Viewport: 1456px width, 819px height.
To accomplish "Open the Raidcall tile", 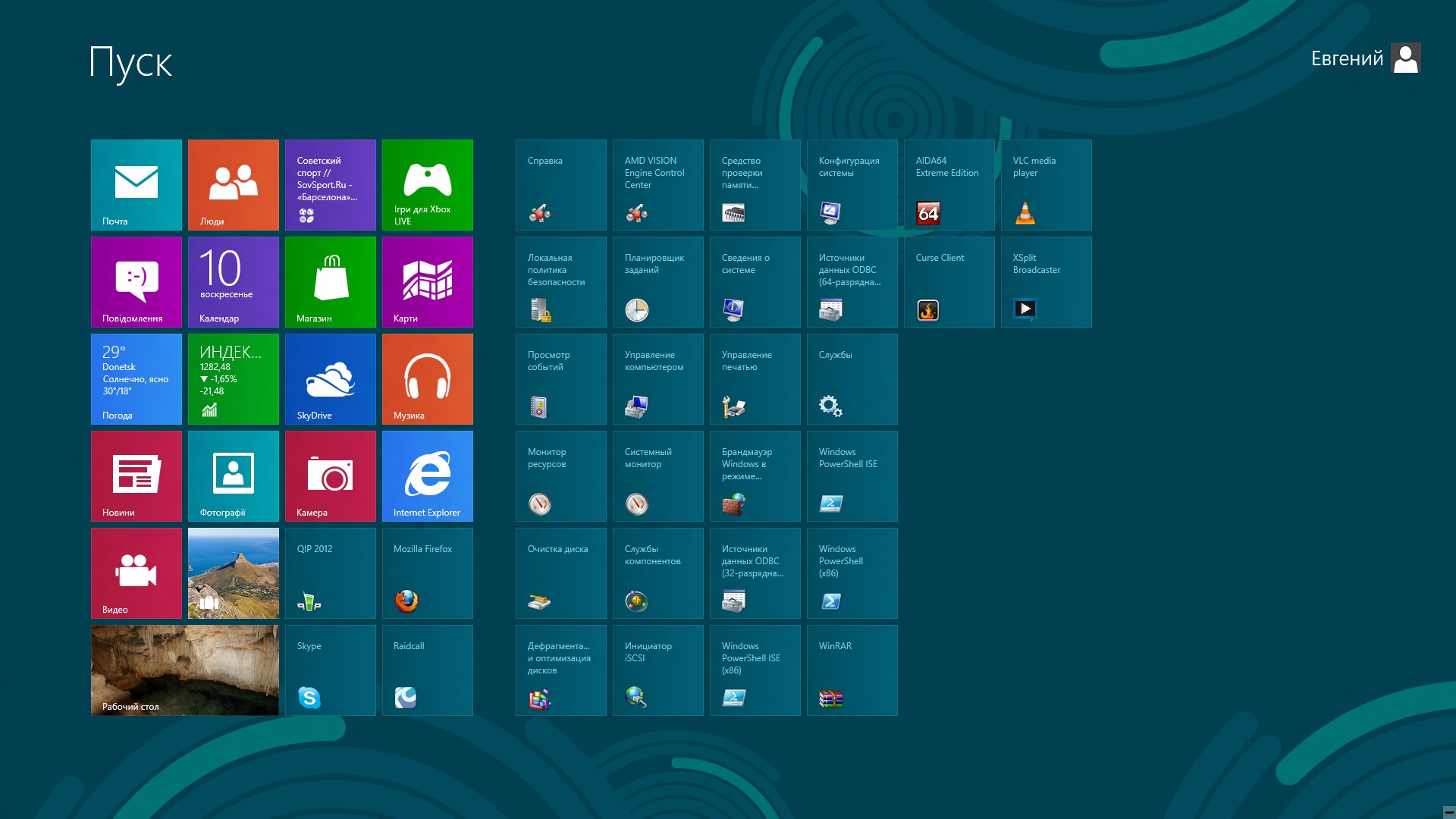I will point(428,670).
